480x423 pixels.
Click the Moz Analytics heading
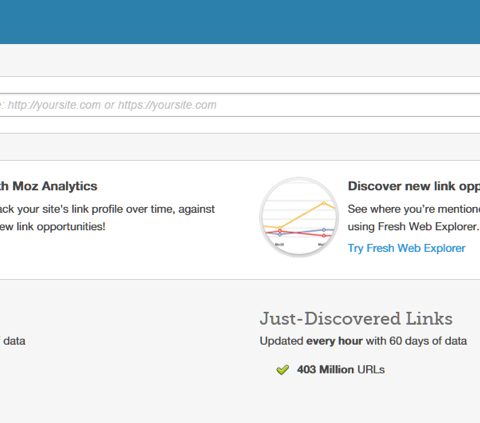49,186
